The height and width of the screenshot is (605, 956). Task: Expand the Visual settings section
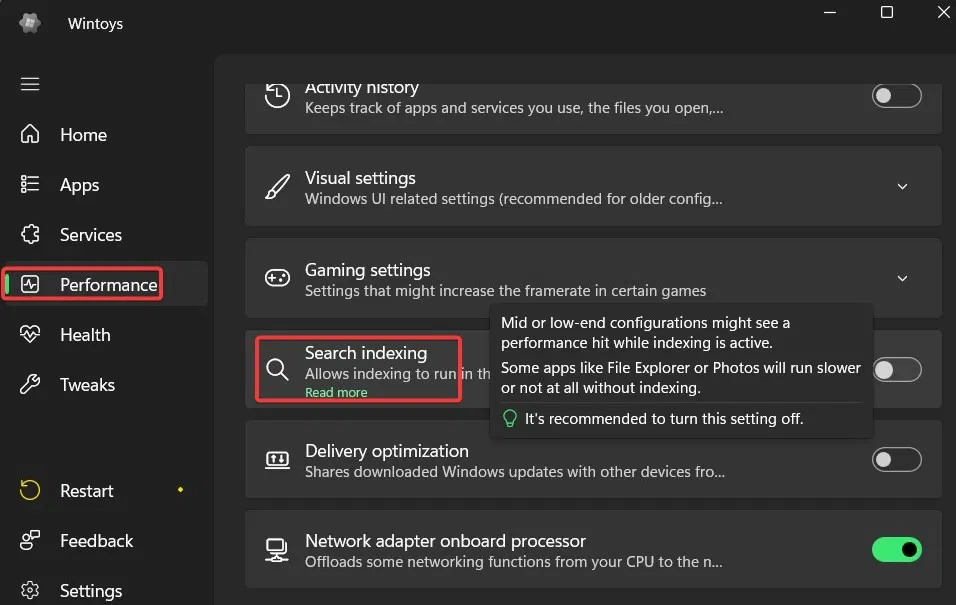[902, 187]
